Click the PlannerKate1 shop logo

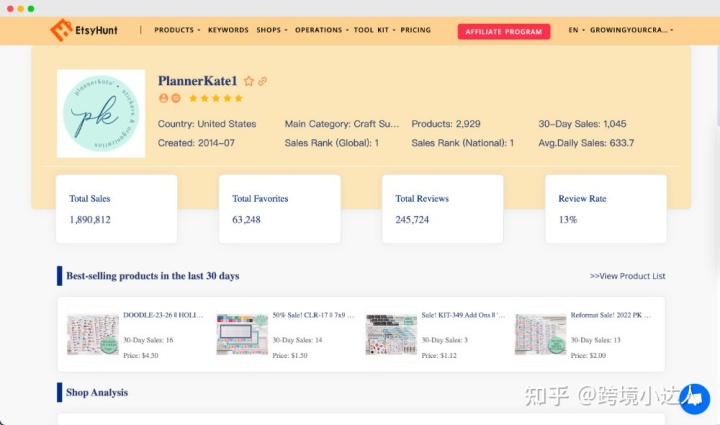[101, 113]
